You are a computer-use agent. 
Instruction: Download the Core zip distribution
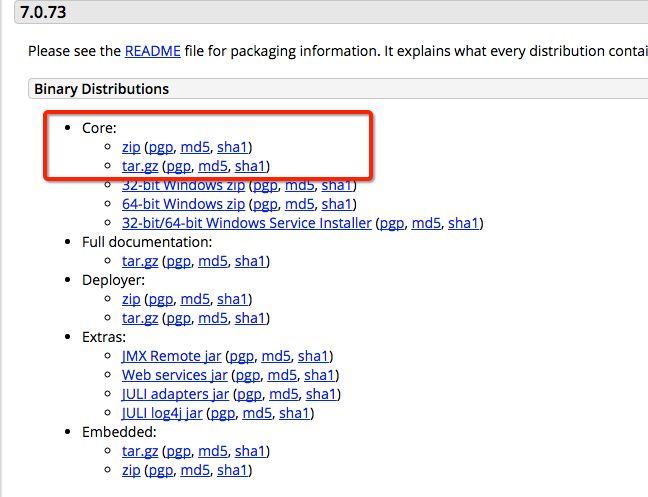131,147
